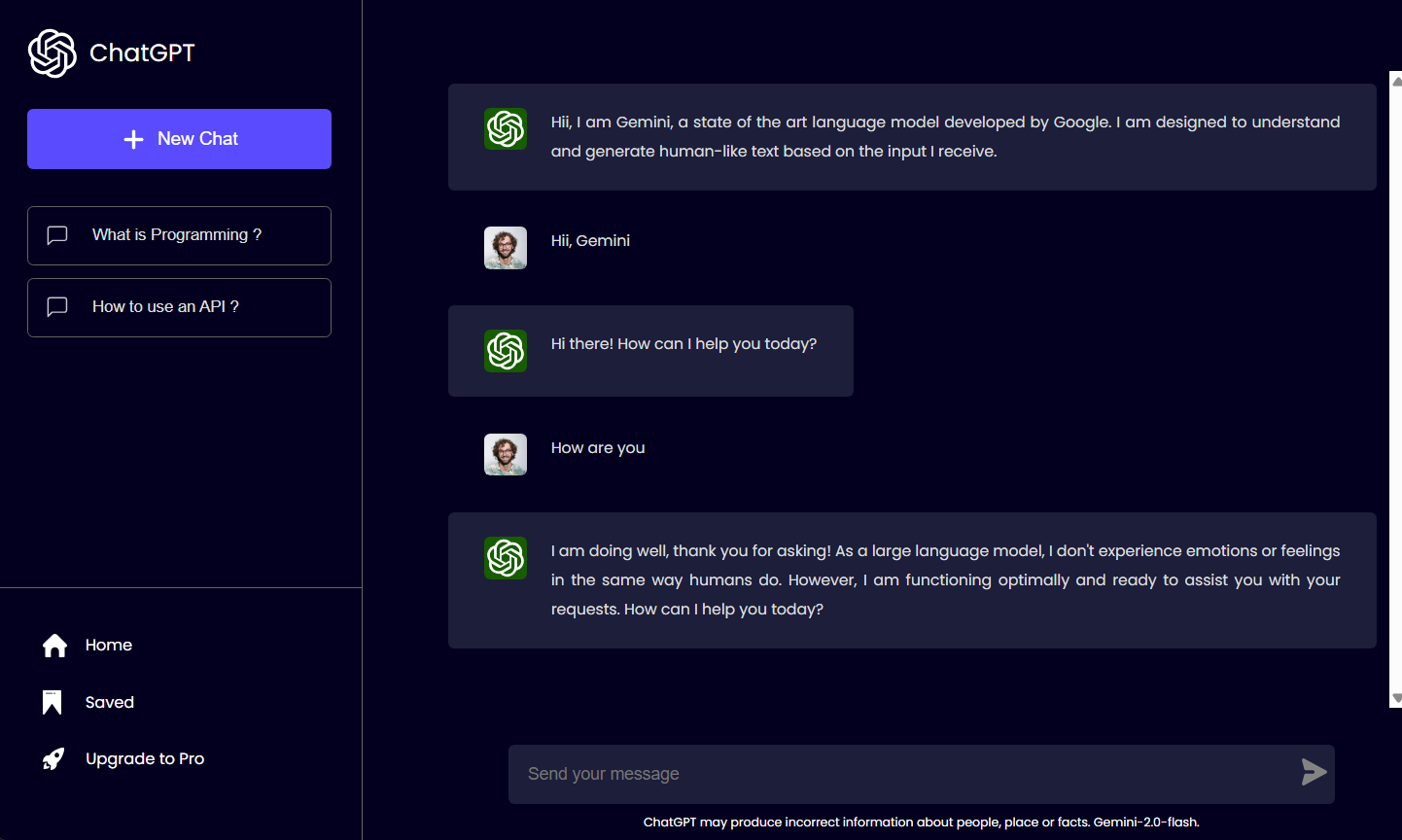
Task: Click the chat bubble icon beside How to use an API
Action: coord(57,307)
